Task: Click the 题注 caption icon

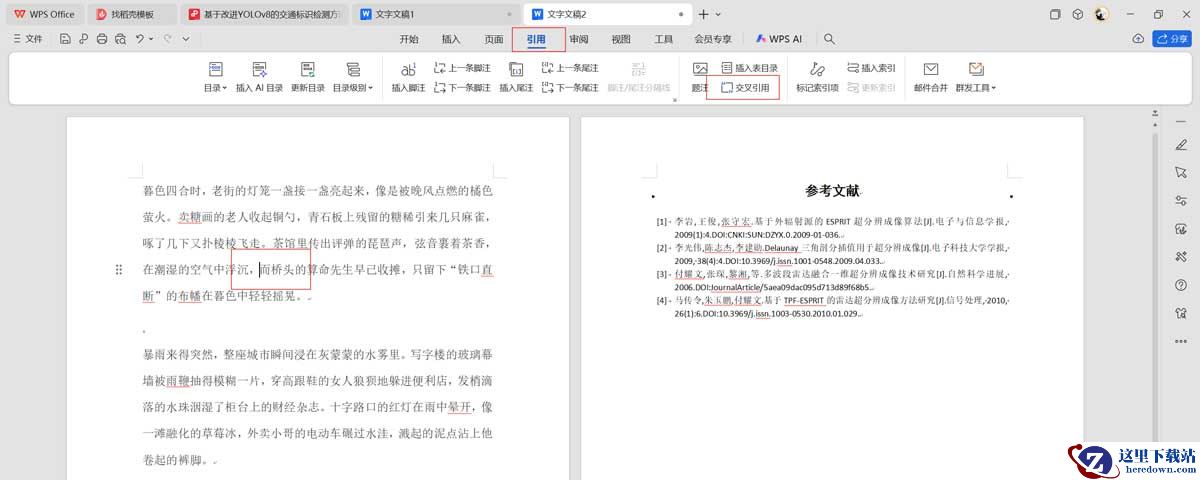Action: (x=700, y=69)
